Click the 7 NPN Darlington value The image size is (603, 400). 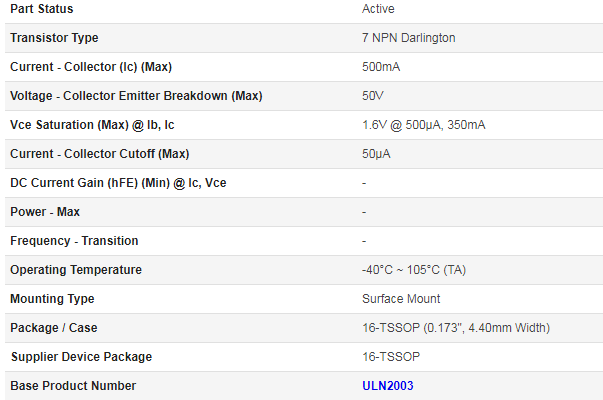(408, 38)
